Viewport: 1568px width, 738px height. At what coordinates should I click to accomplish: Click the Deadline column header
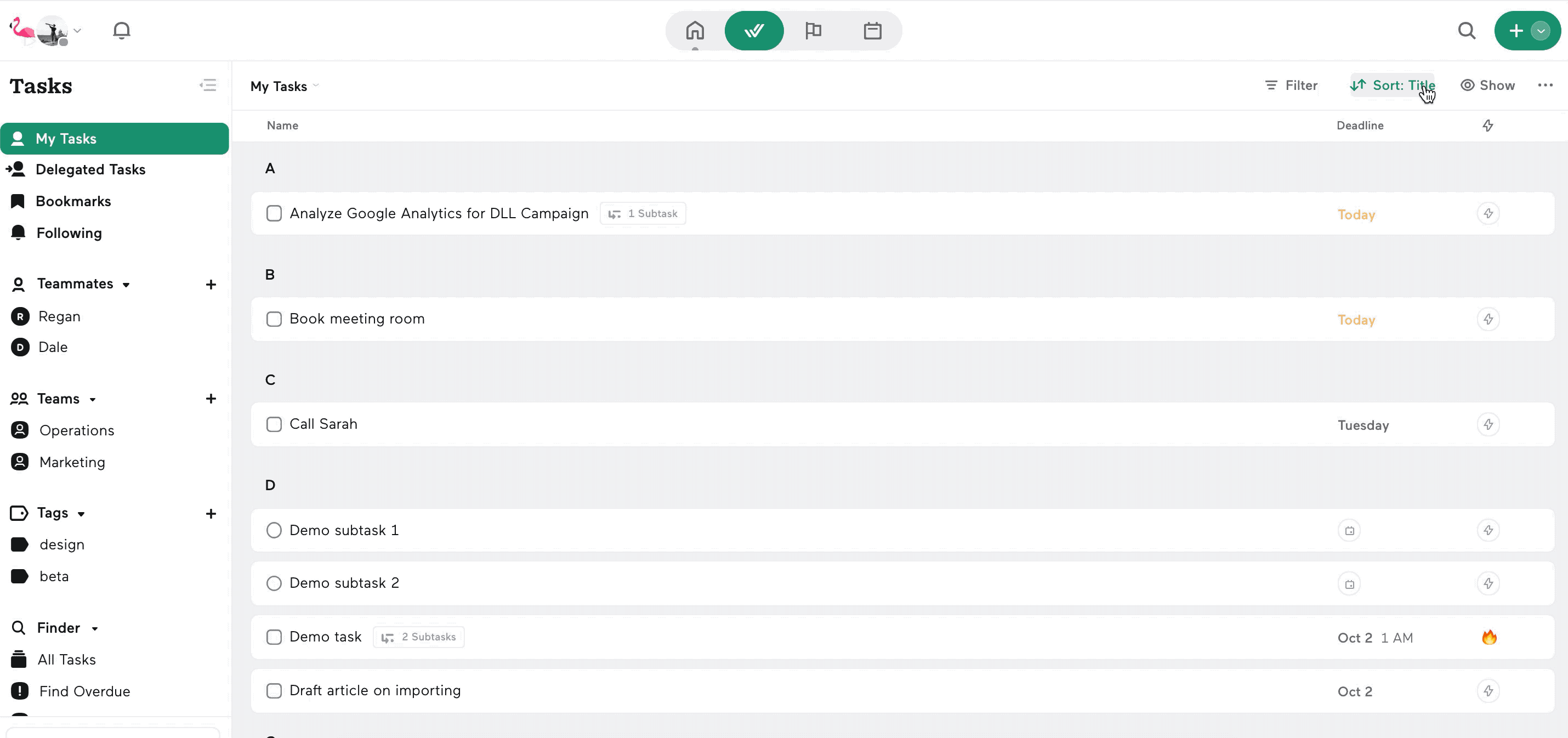pos(1359,126)
